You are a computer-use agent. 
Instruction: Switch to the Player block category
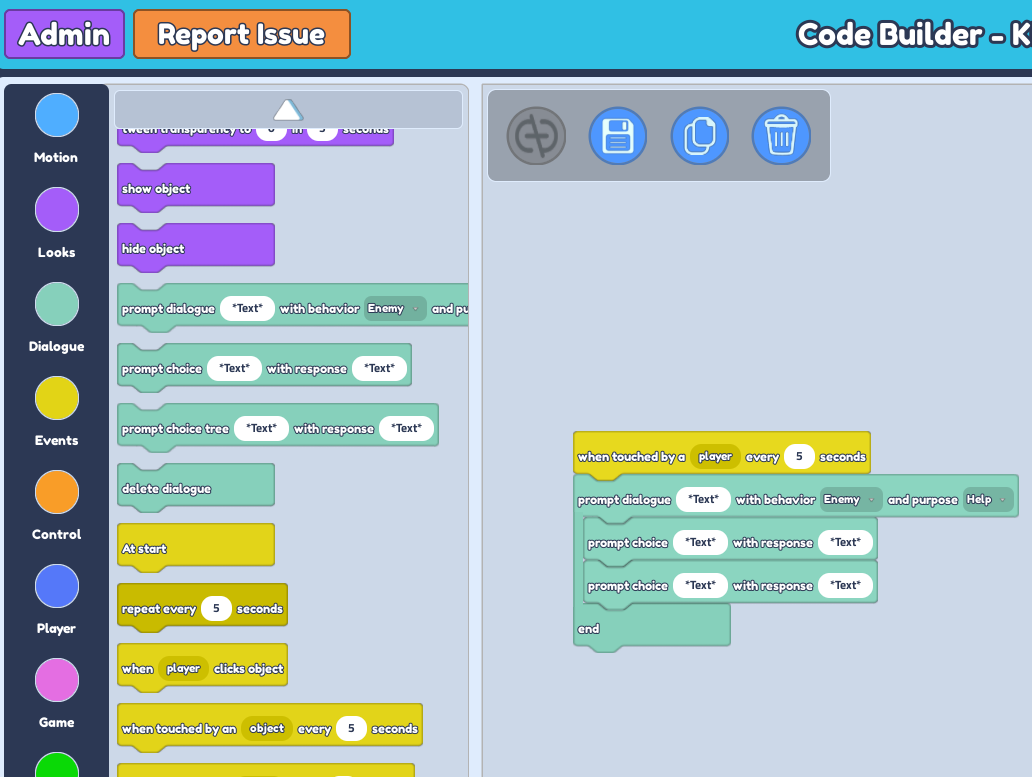(x=57, y=586)
